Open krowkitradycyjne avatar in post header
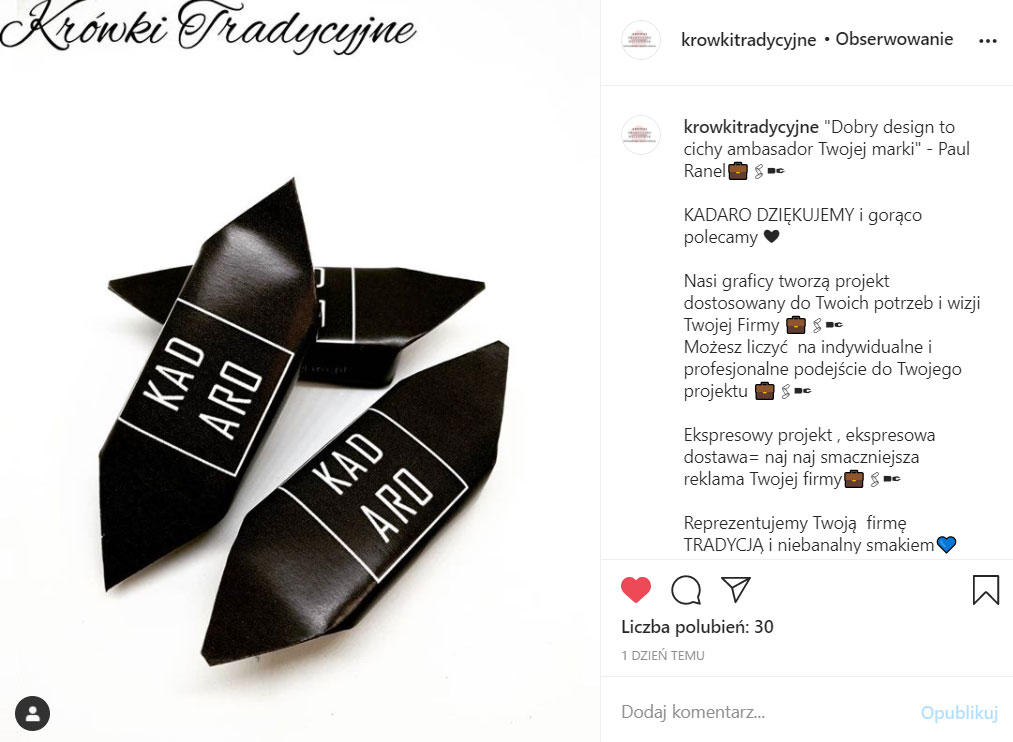This screenshot has height=742, width=1013. (640, 40)
